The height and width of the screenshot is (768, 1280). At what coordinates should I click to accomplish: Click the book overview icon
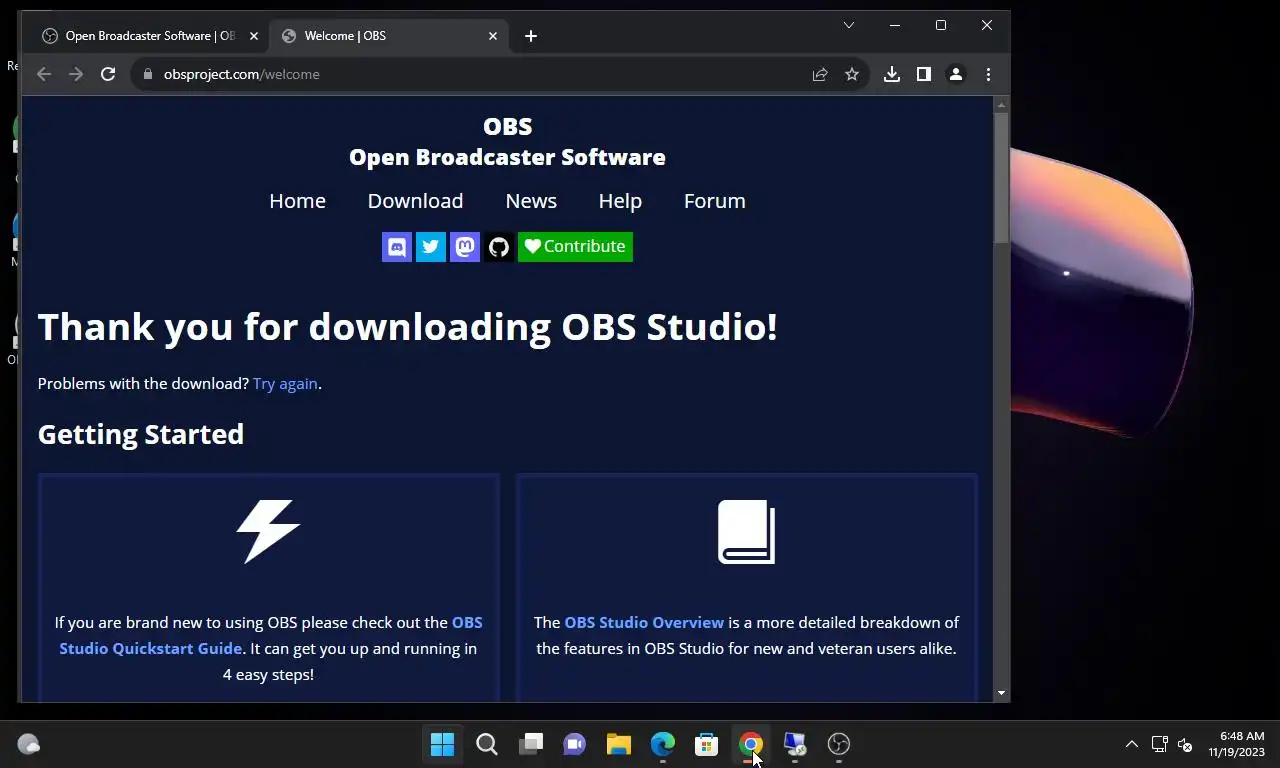point(746,532)
